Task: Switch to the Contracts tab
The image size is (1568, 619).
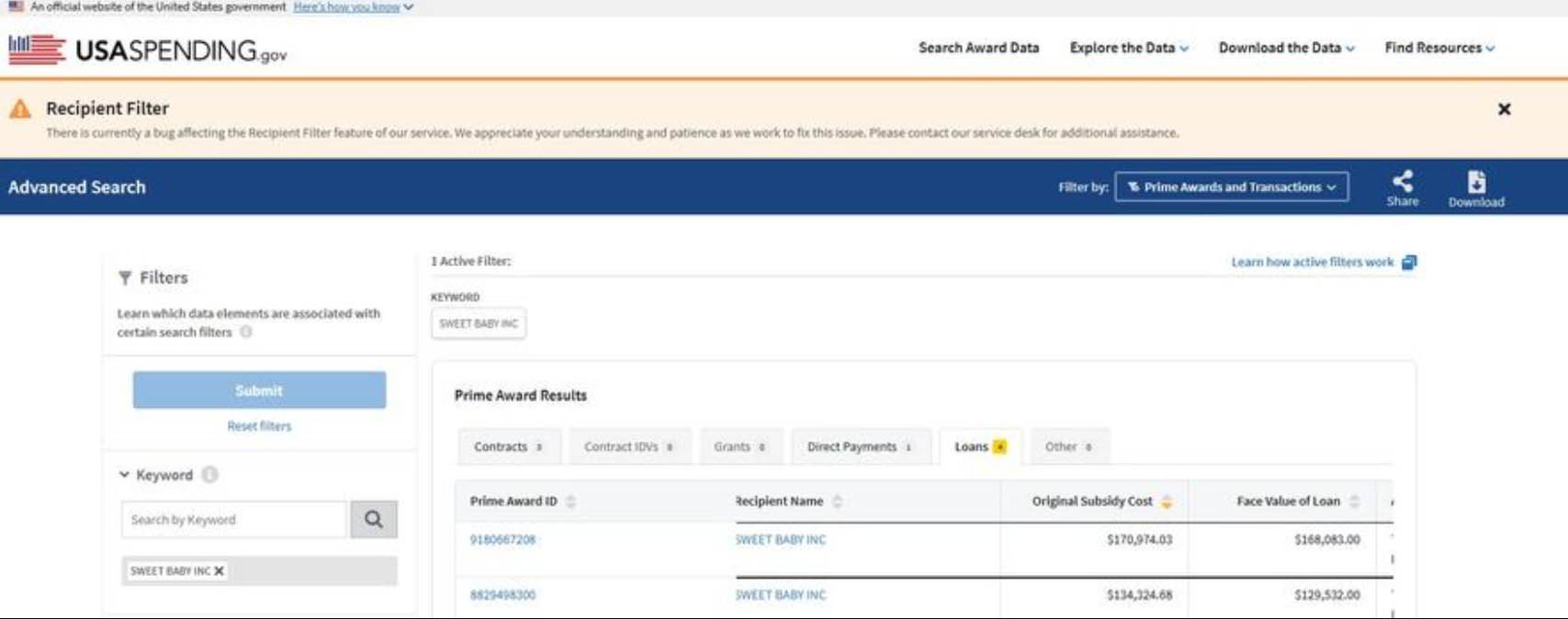Action: click(x=509, y=446)
